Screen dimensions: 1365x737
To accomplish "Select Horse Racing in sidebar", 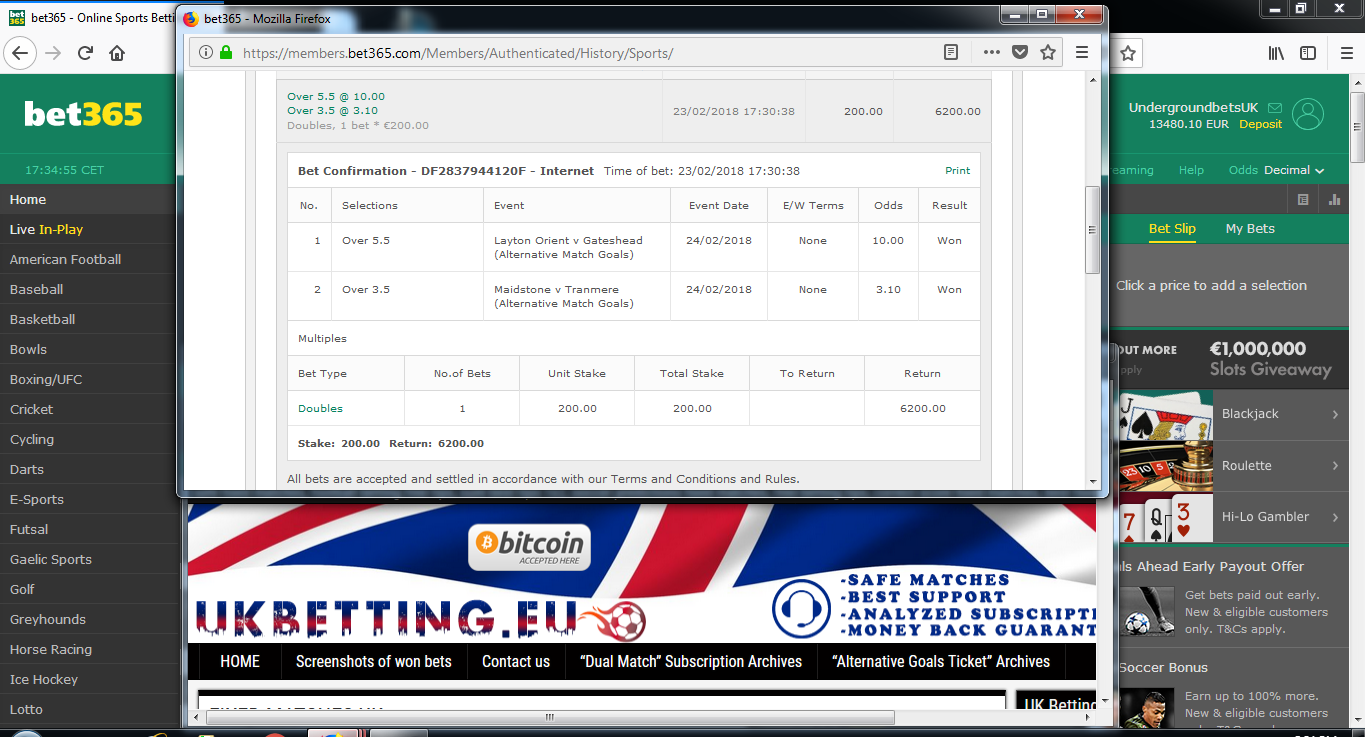I will coord(90,649).
